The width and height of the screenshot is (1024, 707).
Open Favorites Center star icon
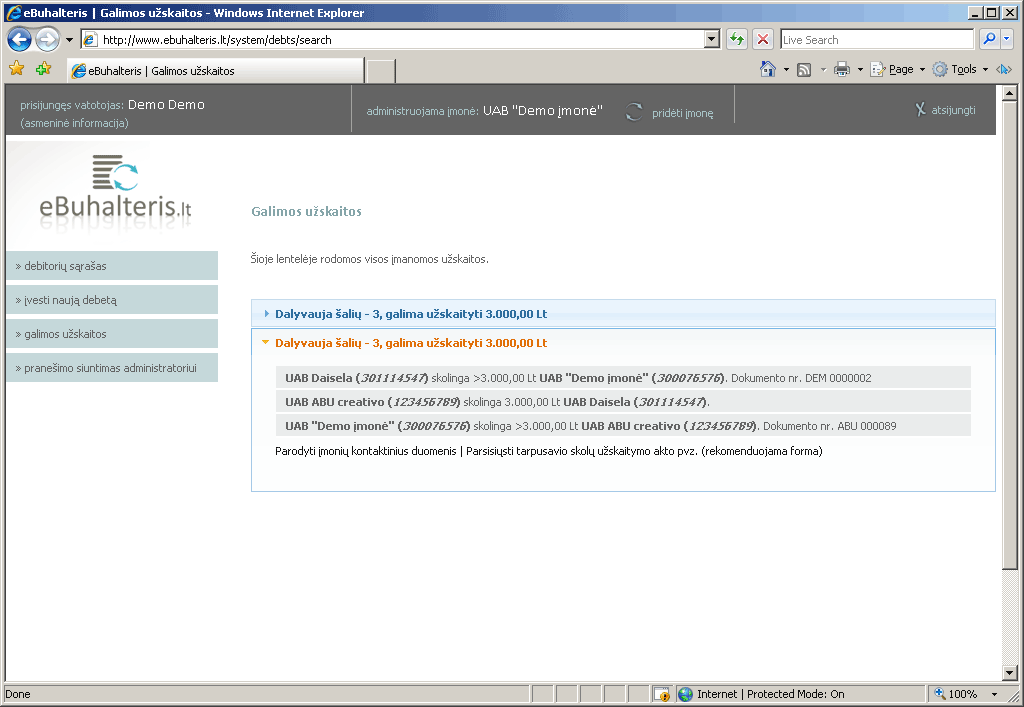[x=16, y=69]
